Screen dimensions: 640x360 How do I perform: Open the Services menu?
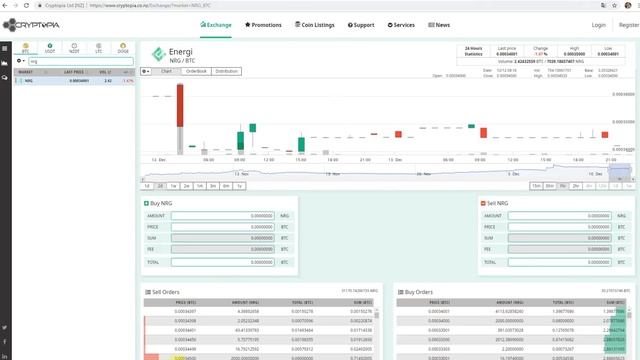pyautogui.click(x=401, y=25)
